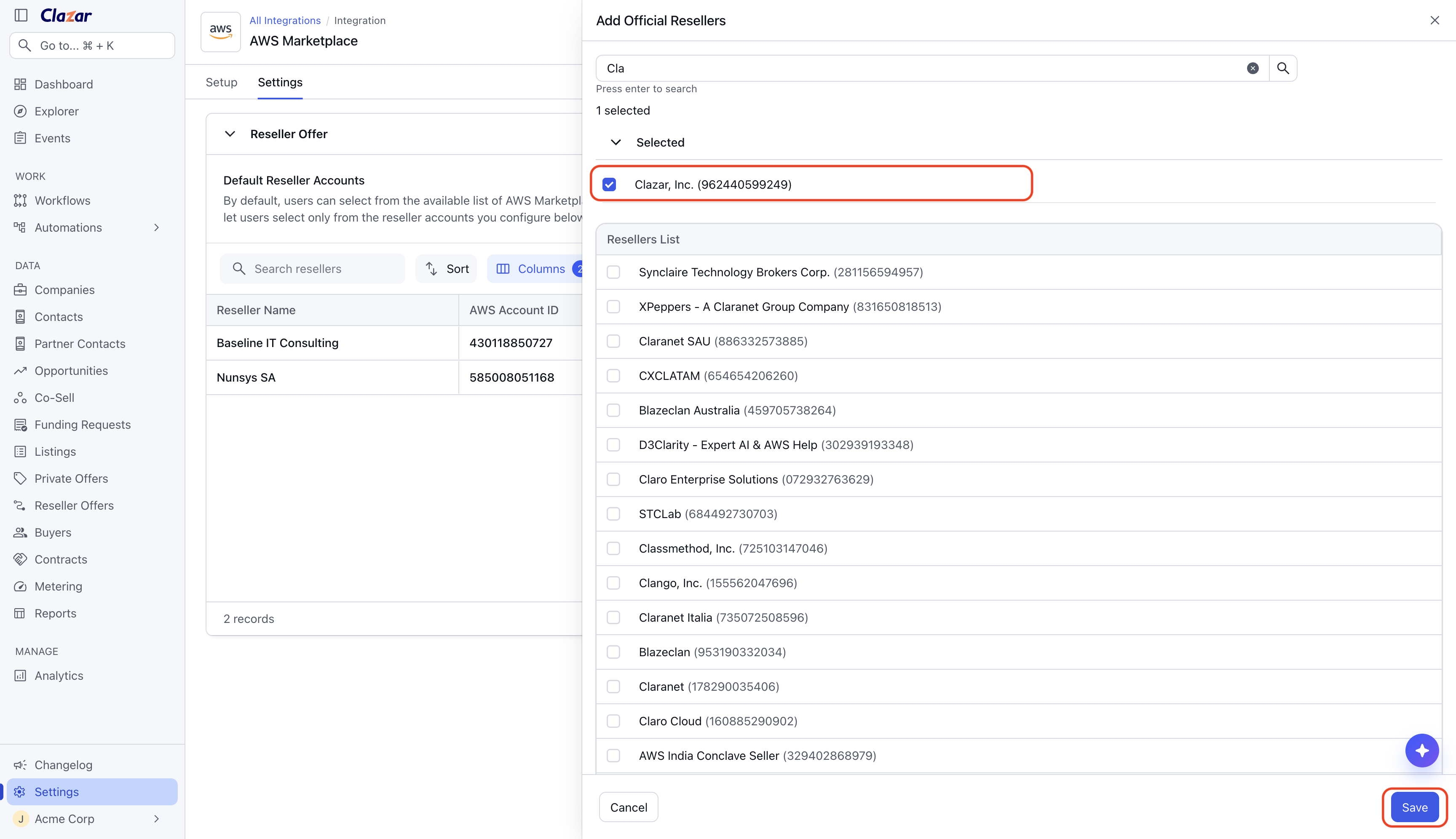Open Changelog in sidebar
Screen dimensions: 1456x839
63,765
